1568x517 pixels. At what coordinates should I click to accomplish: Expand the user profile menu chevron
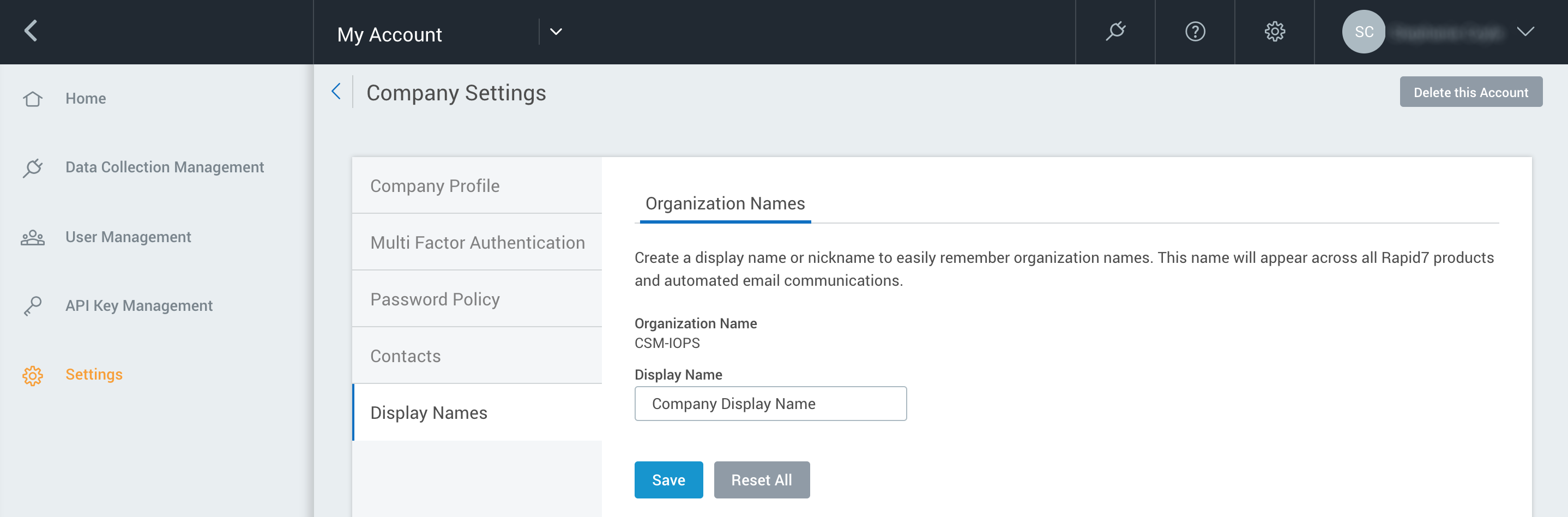click(x=1525, y=32)
